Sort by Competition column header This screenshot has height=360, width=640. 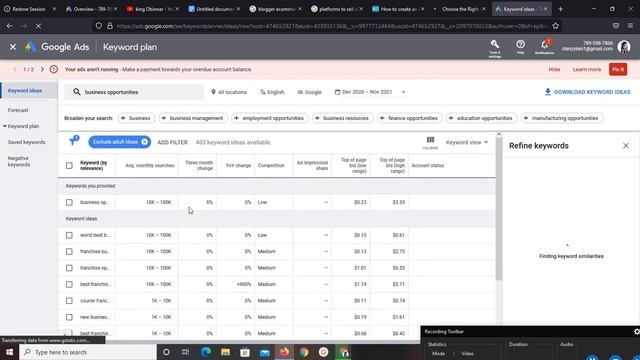(x=271, y=166)
